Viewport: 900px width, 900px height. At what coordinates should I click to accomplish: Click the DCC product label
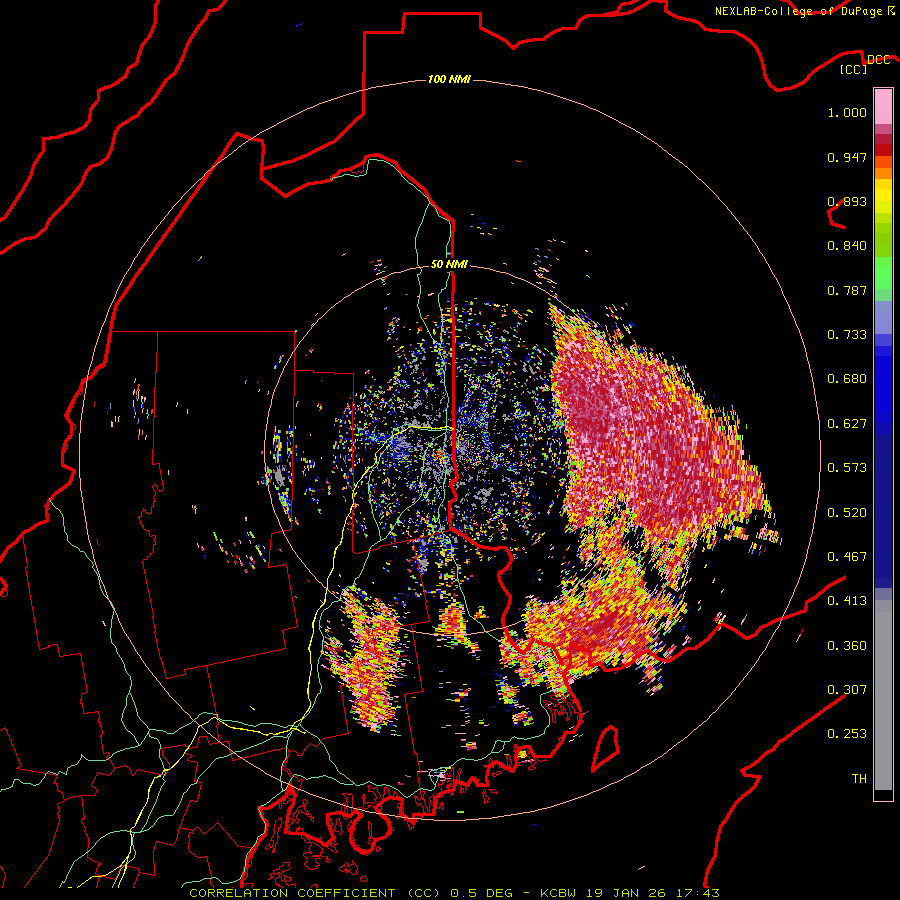[x=879, y=60]
